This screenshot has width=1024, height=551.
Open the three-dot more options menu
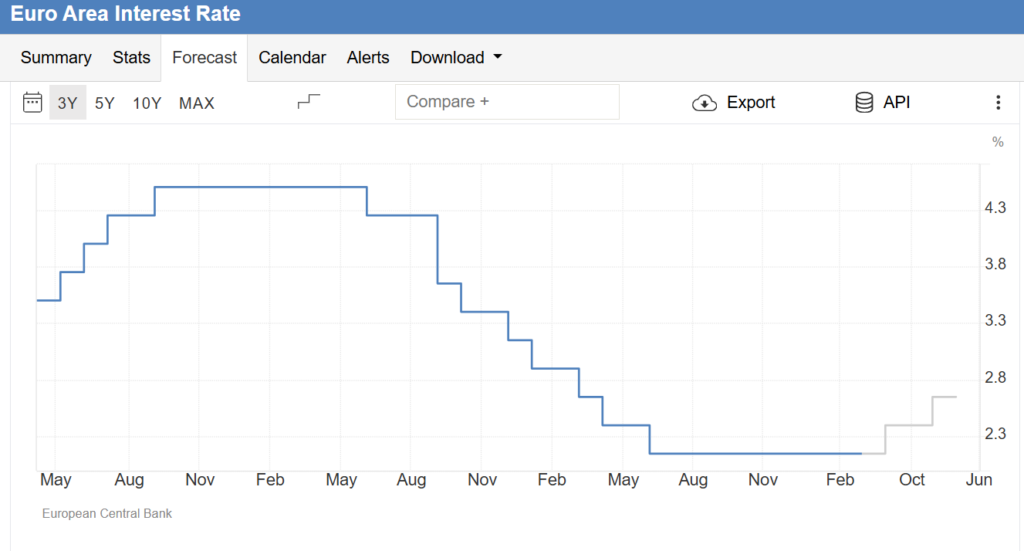coord(997,102)
